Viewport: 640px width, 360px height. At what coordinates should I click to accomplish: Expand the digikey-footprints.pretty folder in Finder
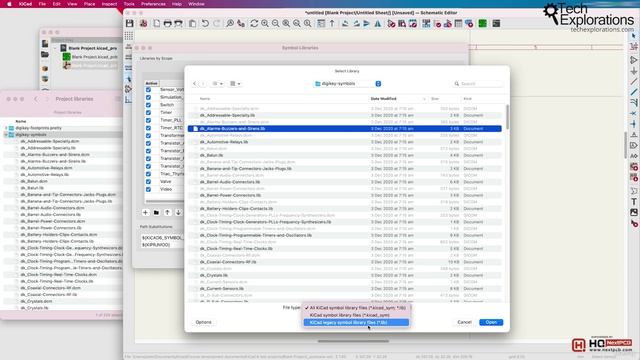(x=6, y=128)
